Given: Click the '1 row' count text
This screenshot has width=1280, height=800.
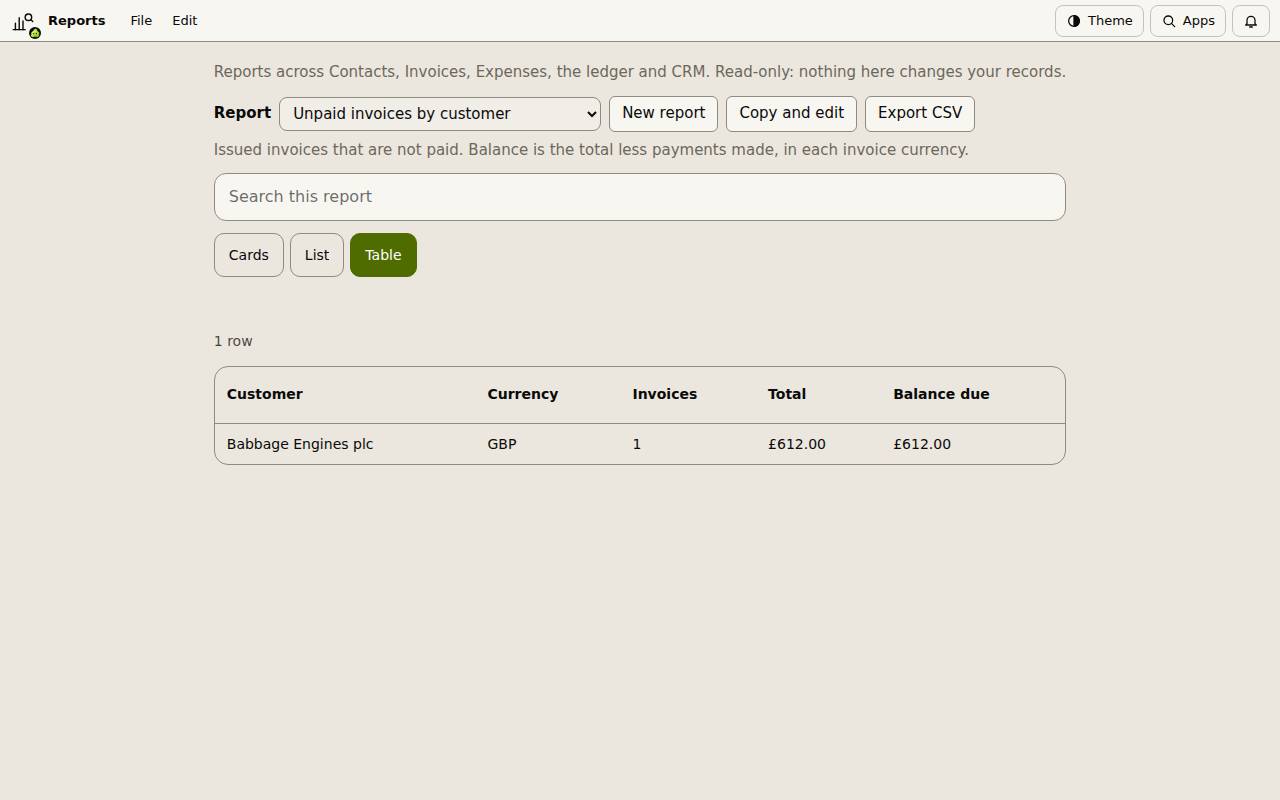Looking at the screenshot, I should (x=233, y=341).
